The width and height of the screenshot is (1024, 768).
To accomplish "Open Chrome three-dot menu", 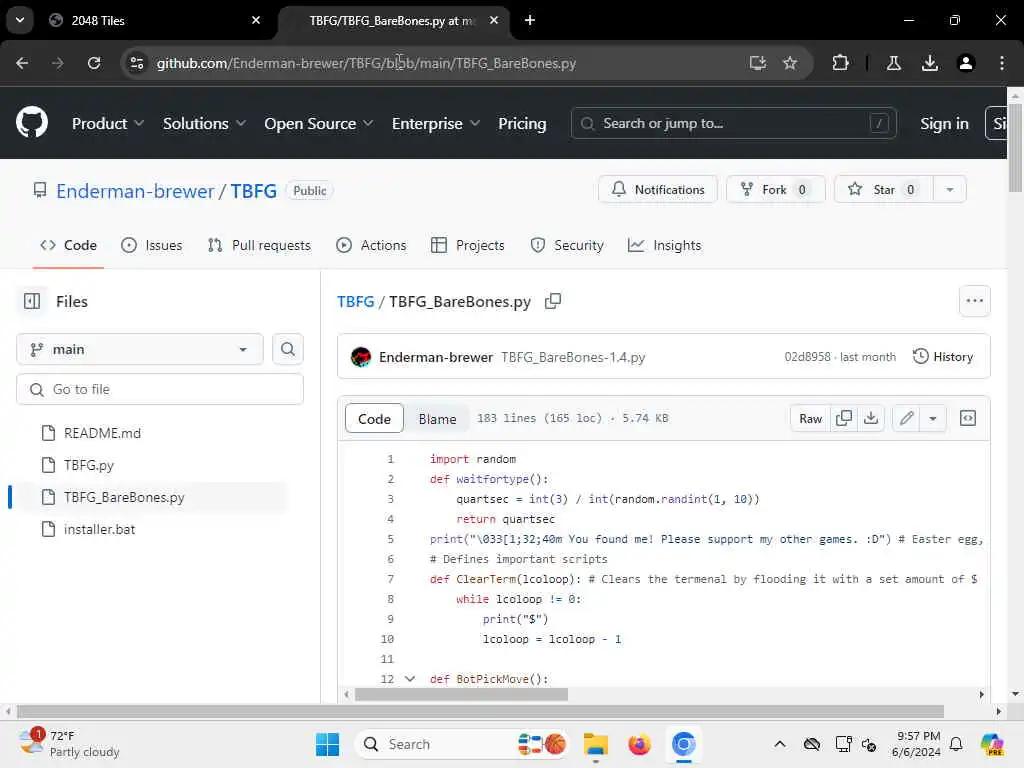I will [x=1002, y=63].
